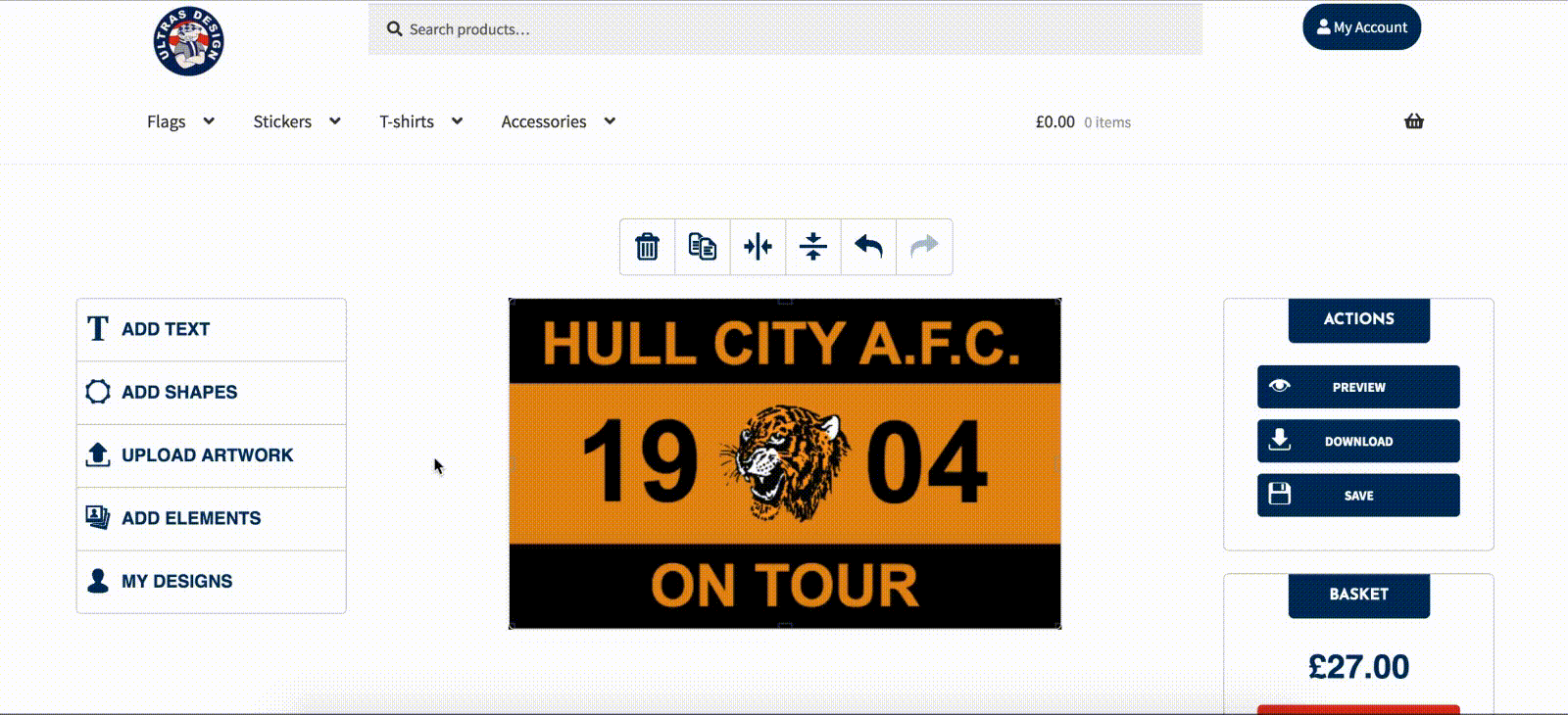Viewport: 1568px width, 715px height.
Task: Click the upload arrow icon for Upload Artwork
Action: coord(98,454)
